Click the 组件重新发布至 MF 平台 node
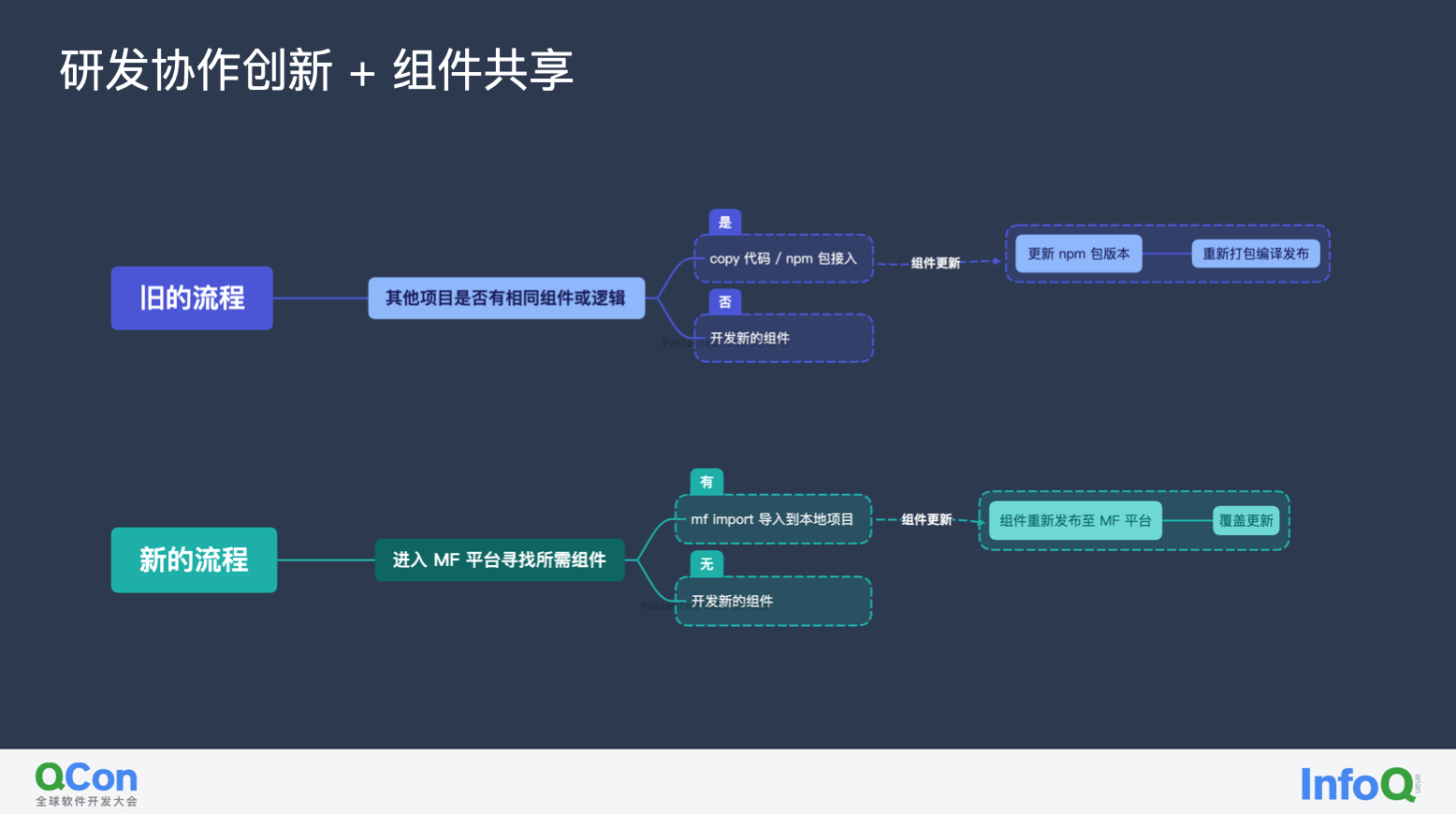Viewport: 1456px width, 814px height. click(1075, 520)
